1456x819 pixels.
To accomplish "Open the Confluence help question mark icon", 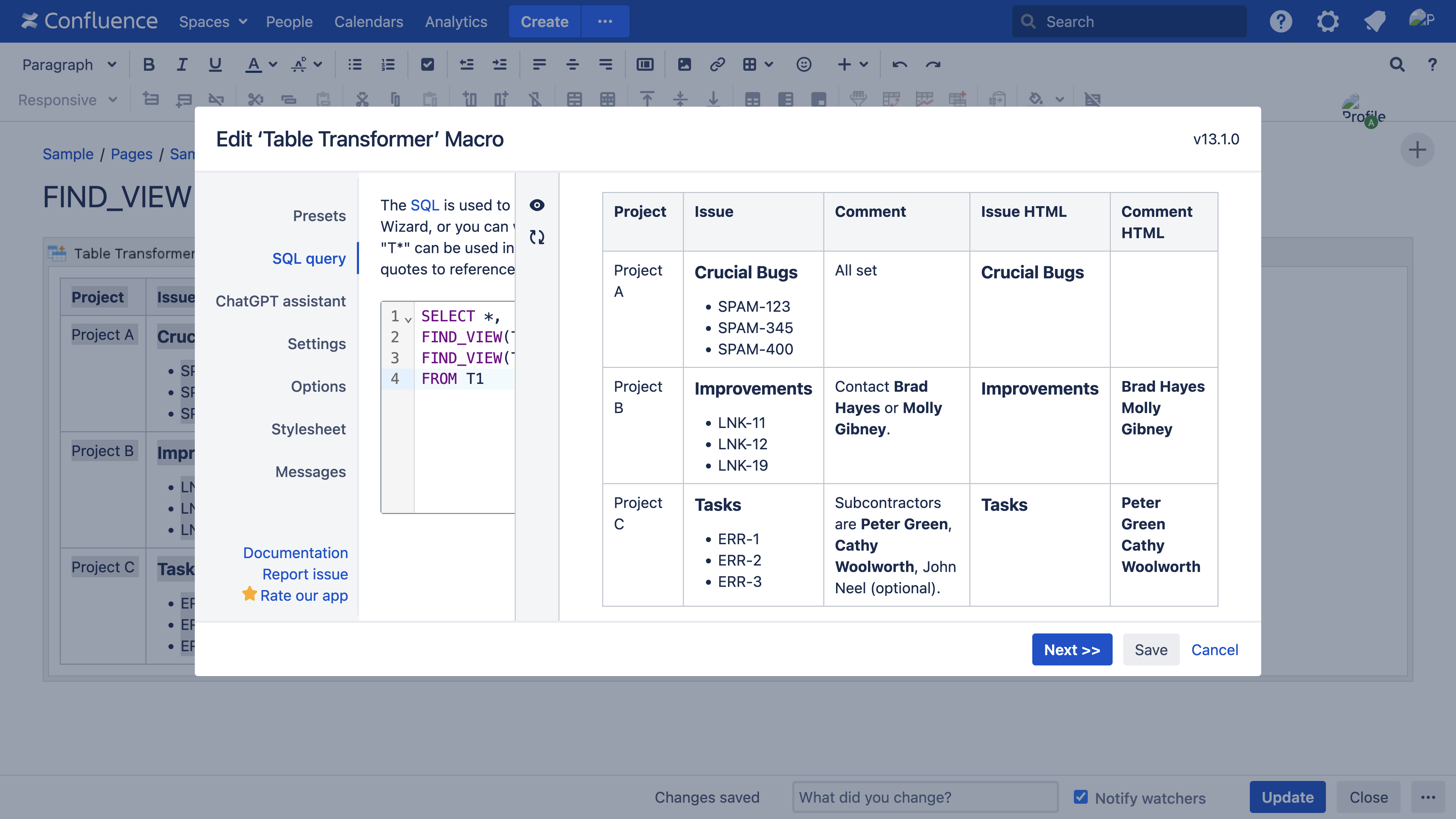I will pyautogui.click(x=1280, y=21).
